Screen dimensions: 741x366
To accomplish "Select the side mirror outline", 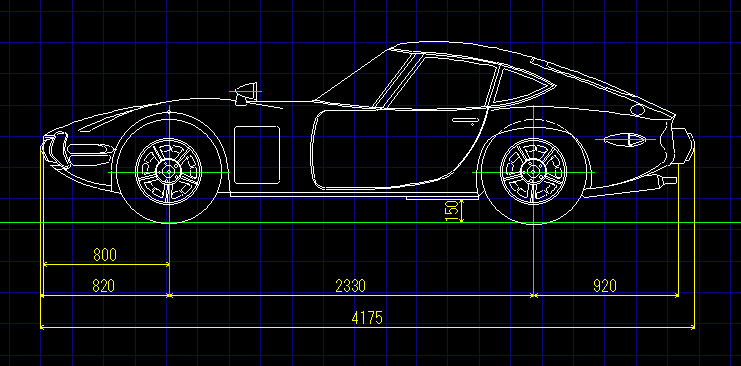I will [246, 93].
